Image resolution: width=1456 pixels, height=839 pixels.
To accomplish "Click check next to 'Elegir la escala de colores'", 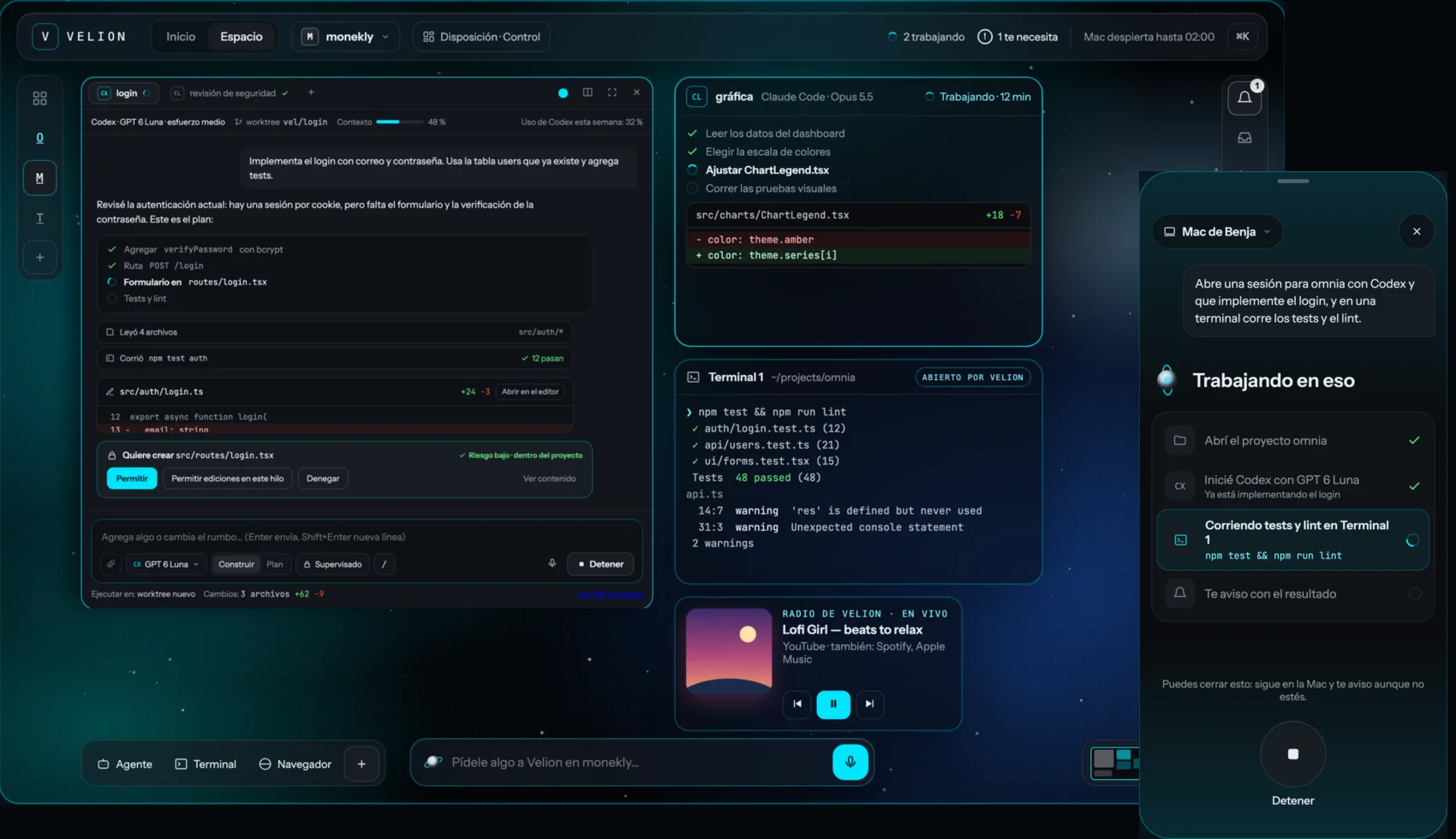I will click(692, 152).
